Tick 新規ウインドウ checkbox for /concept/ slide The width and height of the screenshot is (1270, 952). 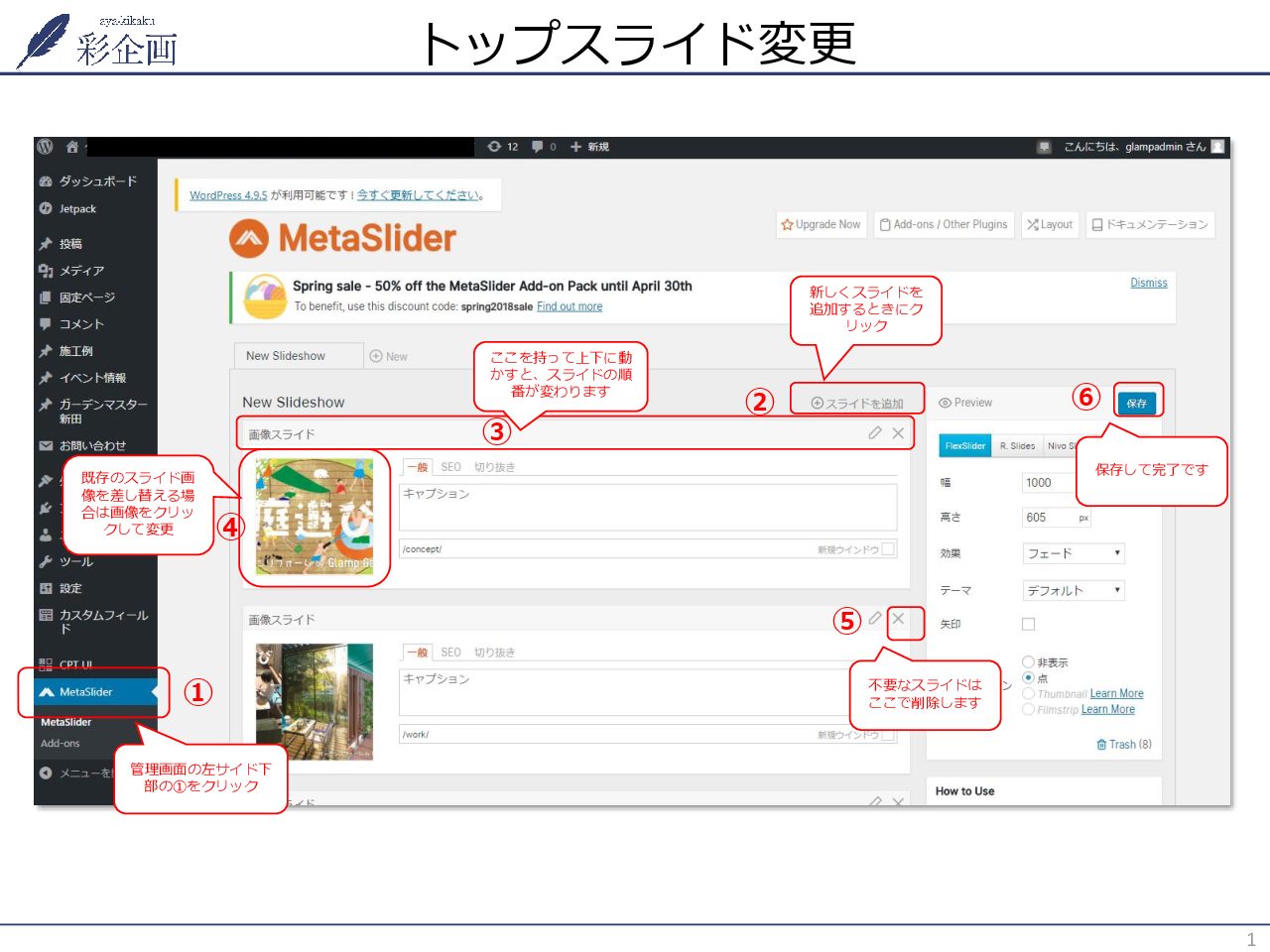[888, 548]
